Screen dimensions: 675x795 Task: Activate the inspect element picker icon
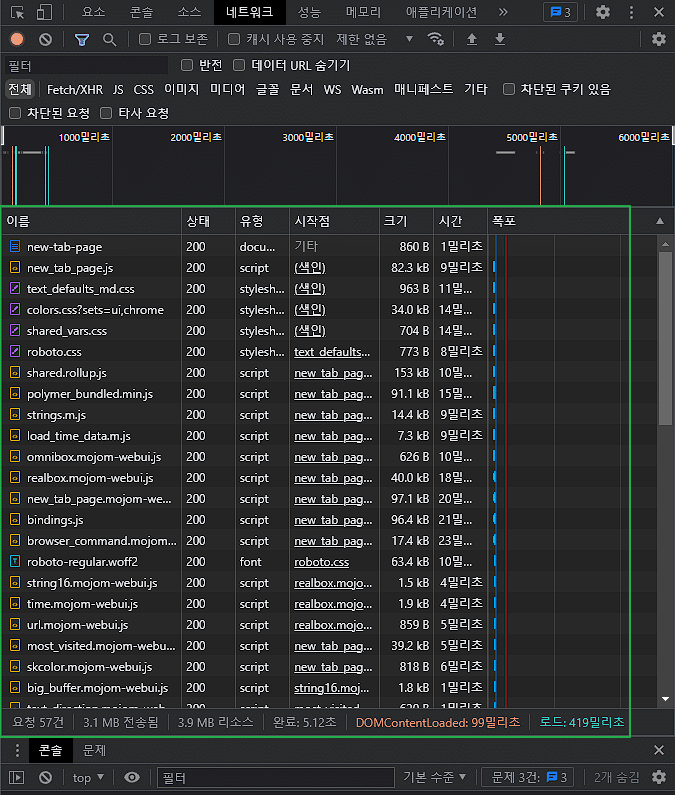point(18,12)
